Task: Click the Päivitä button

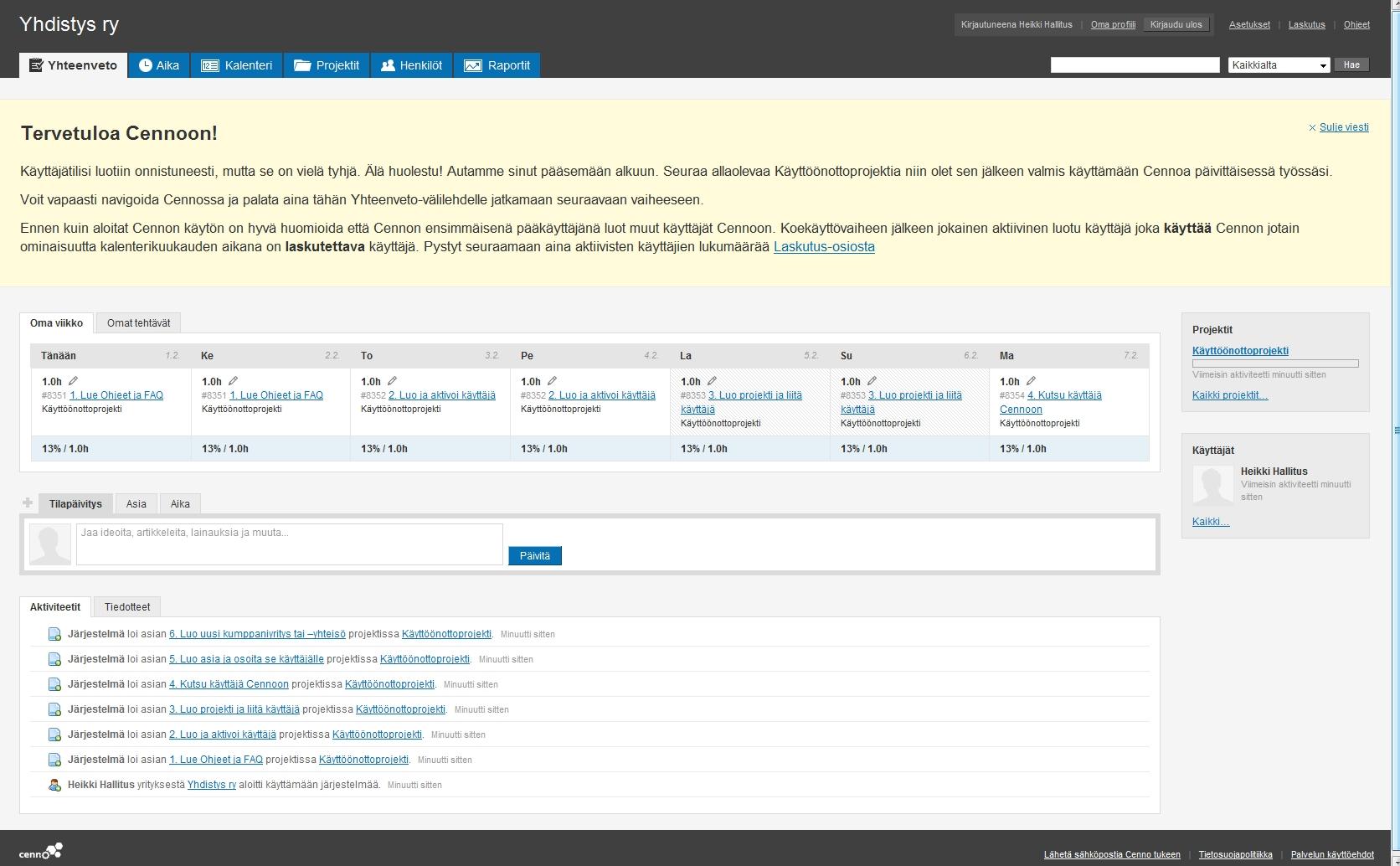Action: point(535,556)
